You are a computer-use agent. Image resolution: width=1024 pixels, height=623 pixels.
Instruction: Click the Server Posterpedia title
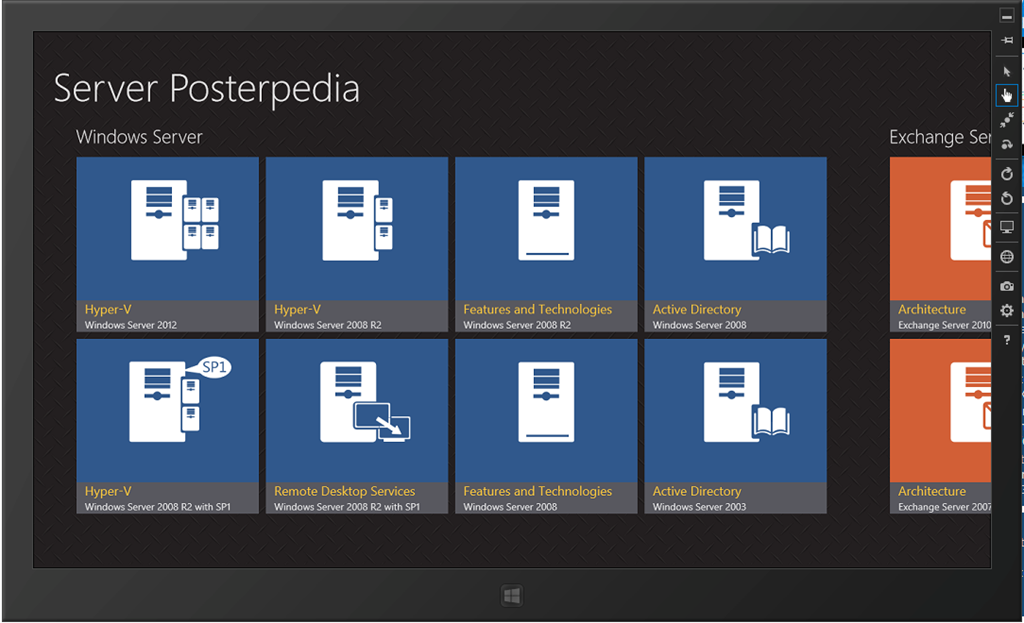tap(206, 89)
